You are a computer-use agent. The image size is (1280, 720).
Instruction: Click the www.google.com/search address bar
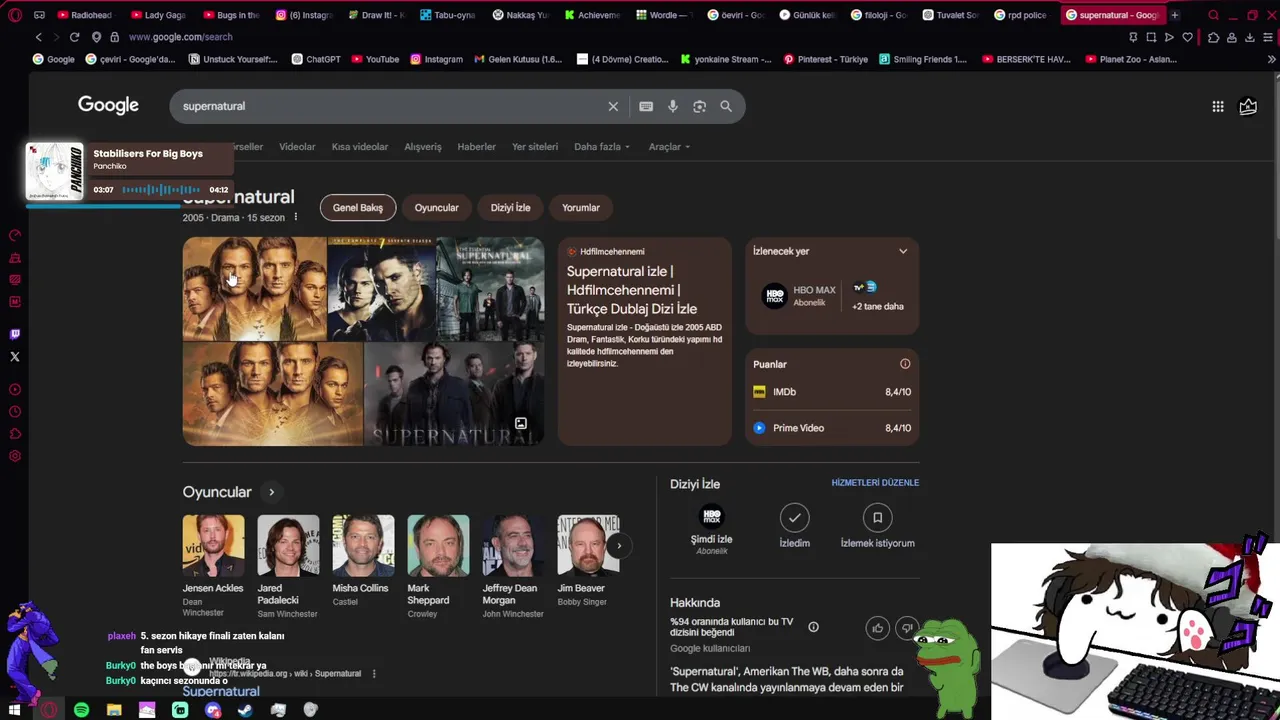tap(180, 37)
